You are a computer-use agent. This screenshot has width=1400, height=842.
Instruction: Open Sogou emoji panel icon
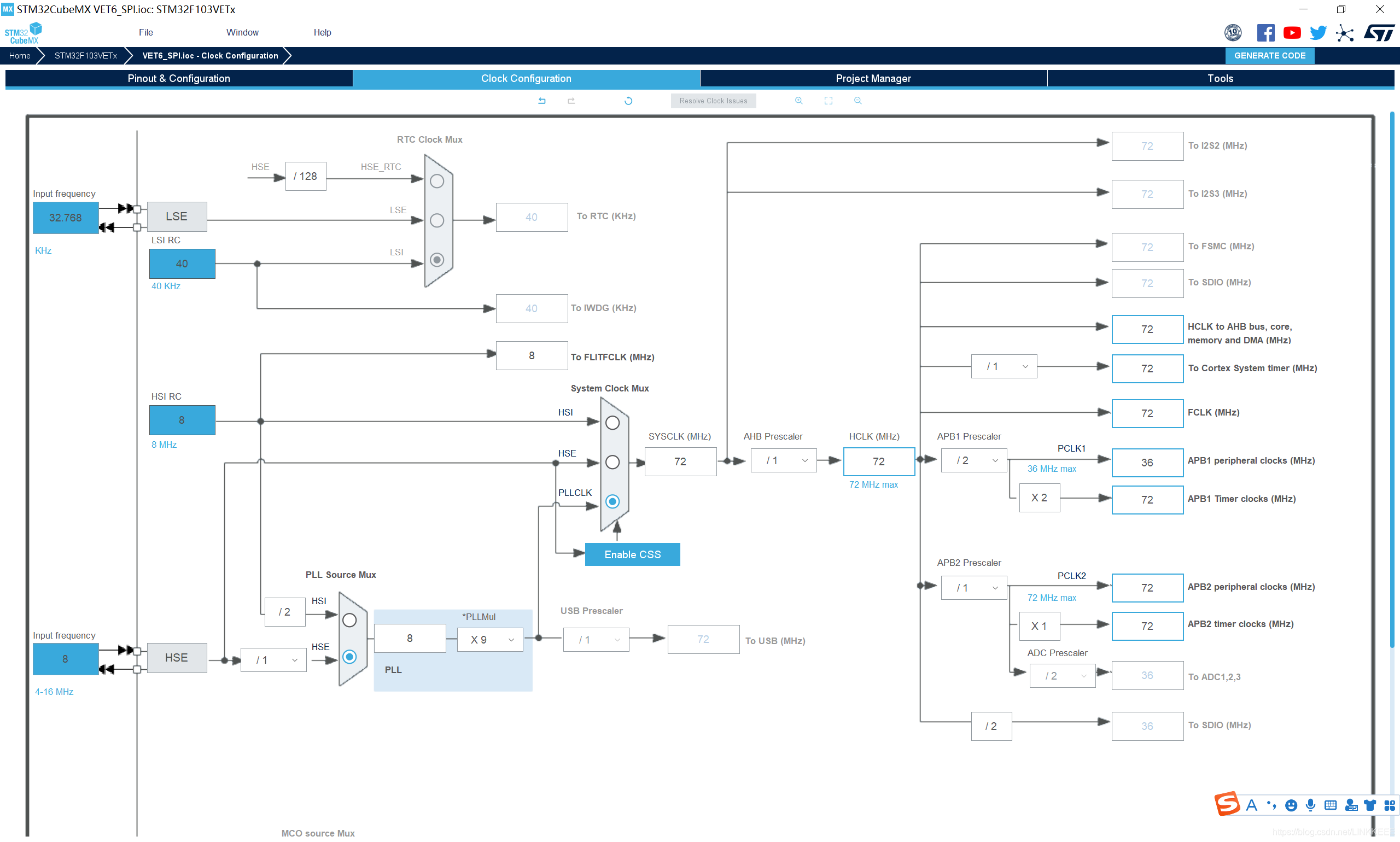[x=1291, y=805]
